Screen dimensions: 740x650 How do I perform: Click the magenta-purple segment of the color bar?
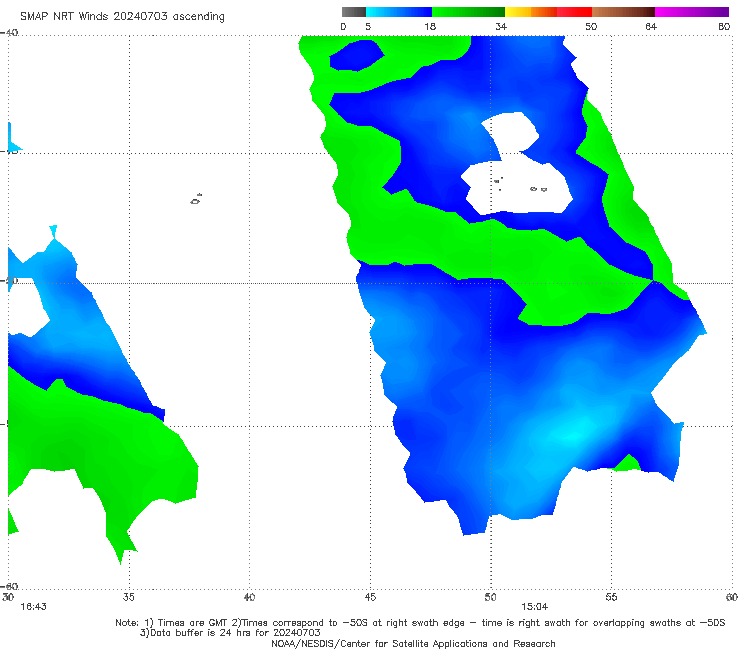coord(692,12)
